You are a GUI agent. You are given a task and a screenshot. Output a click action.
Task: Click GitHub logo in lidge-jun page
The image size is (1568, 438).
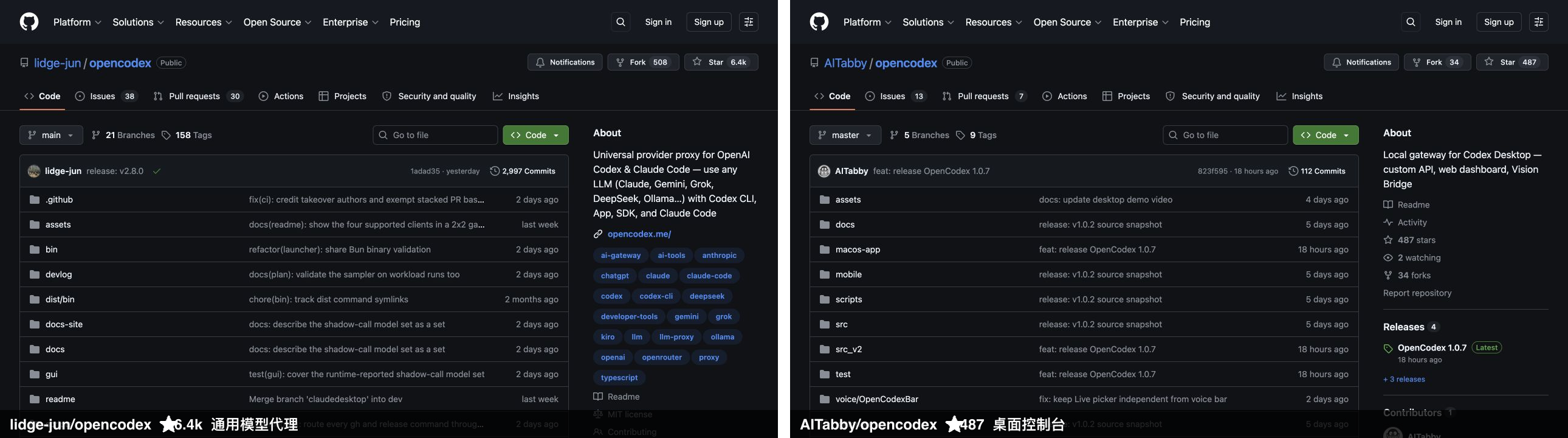tap(29, 22)
